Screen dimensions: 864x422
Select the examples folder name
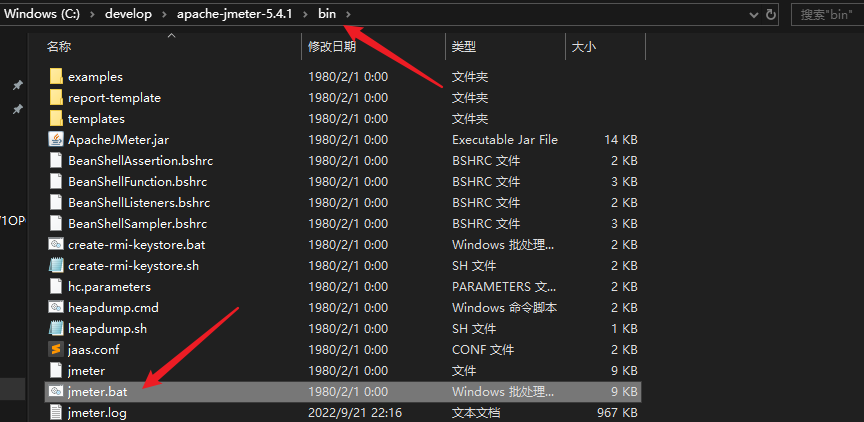tap(95, 77)
